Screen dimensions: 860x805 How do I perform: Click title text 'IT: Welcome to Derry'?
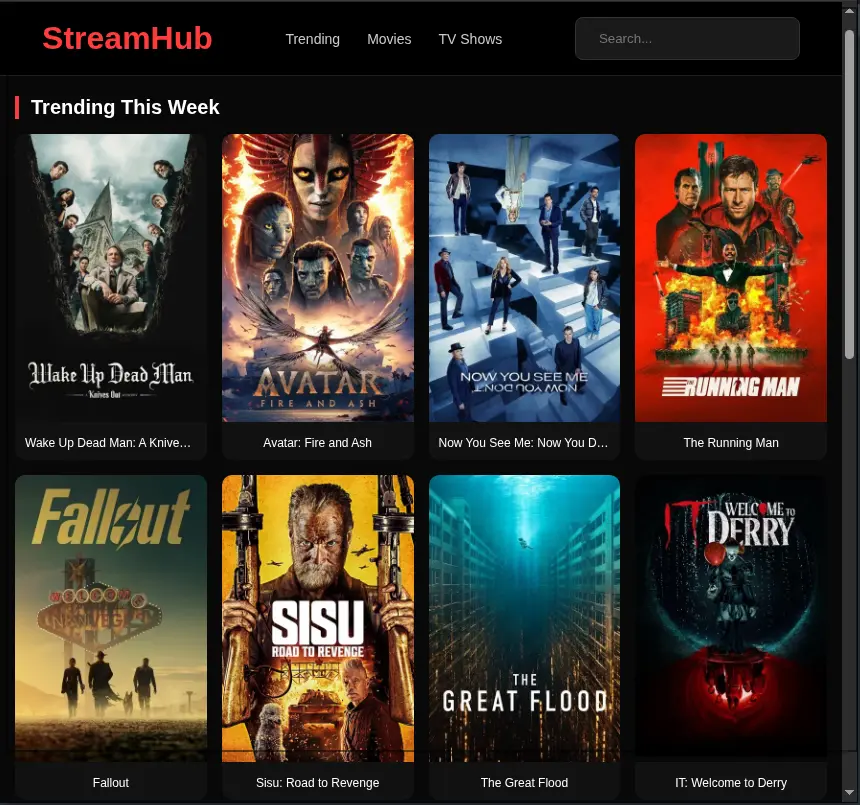(731, 783)
